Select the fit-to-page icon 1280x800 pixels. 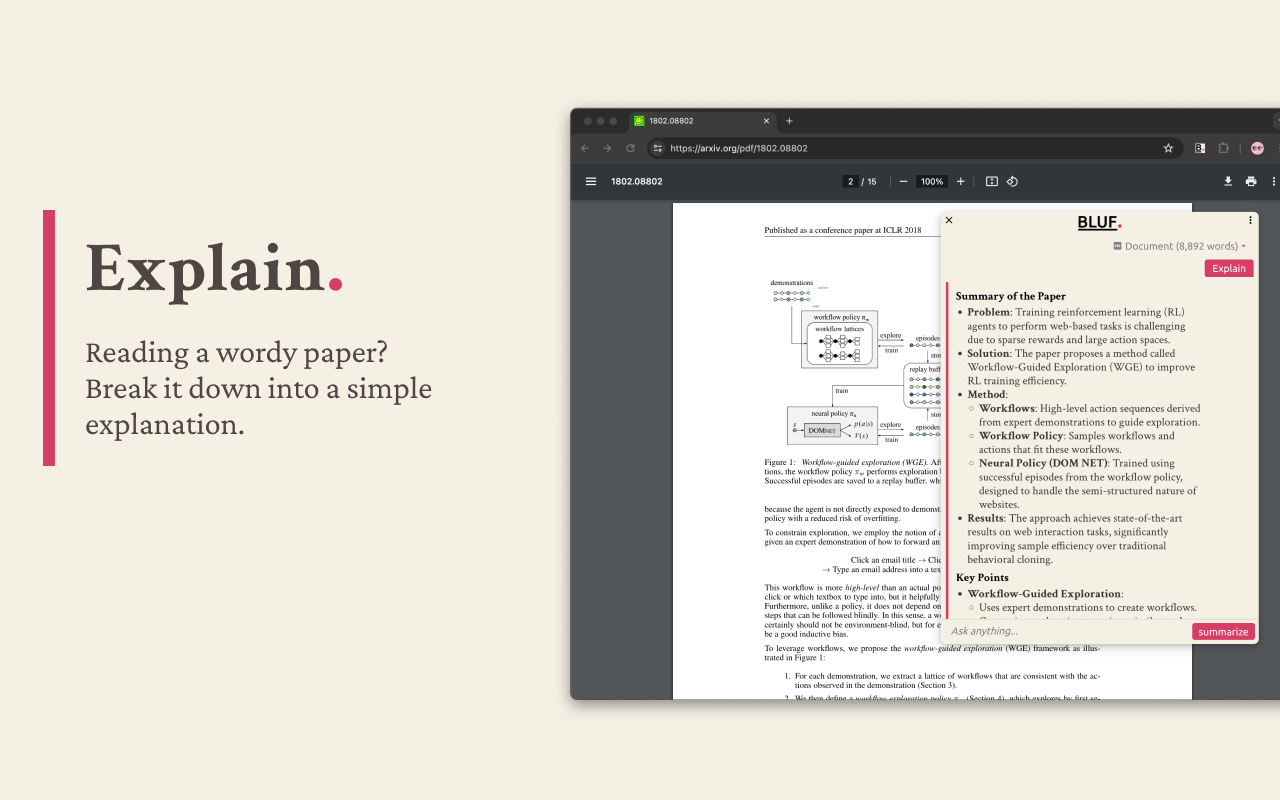tap(991, 181)
